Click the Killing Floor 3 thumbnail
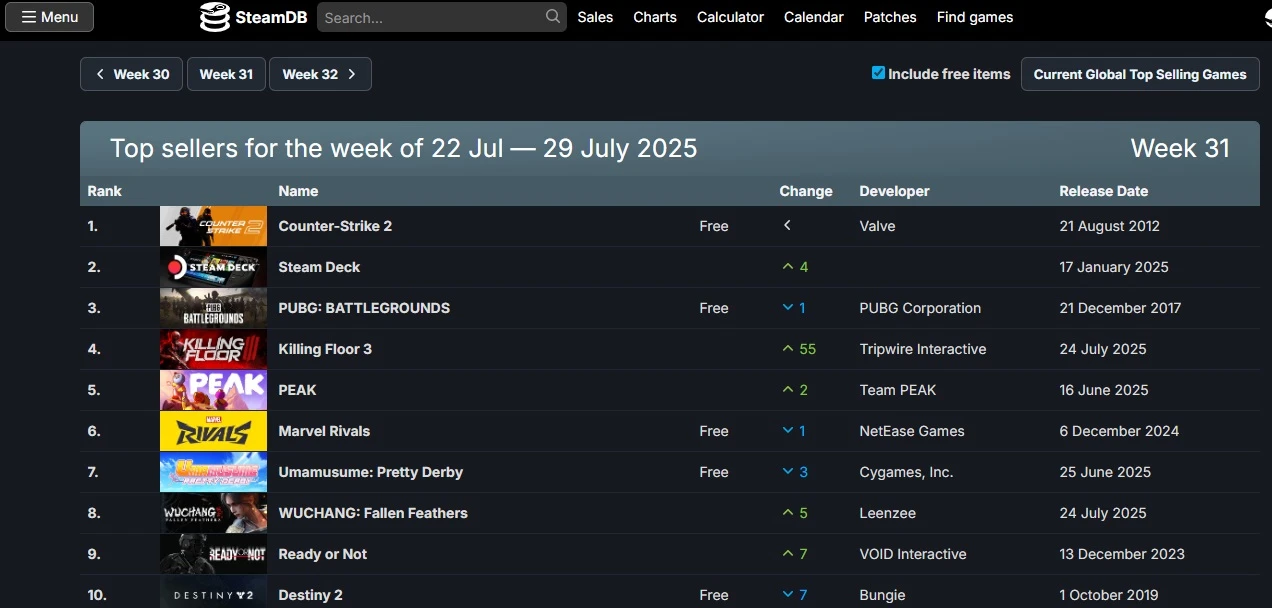This screenshot has height=608, width=1272. point(213,349)
